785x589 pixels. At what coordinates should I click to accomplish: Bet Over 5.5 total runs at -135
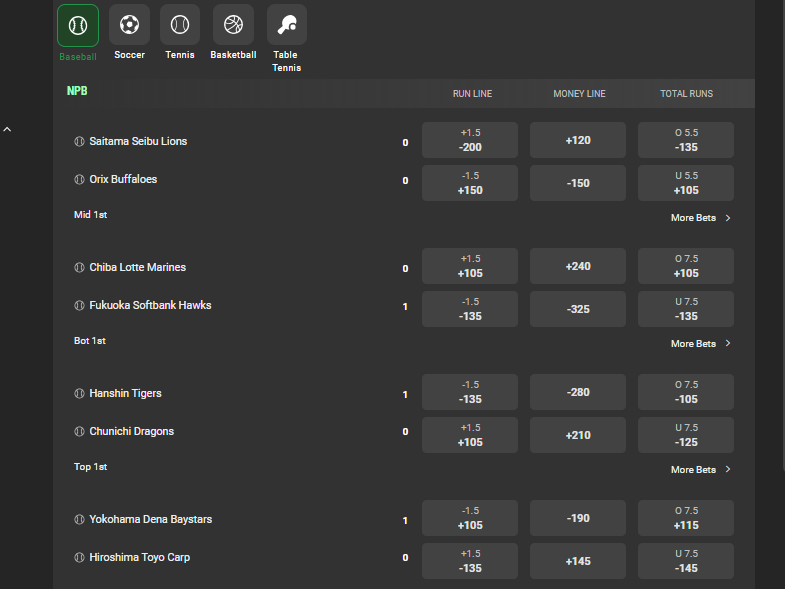click(686, 140)
